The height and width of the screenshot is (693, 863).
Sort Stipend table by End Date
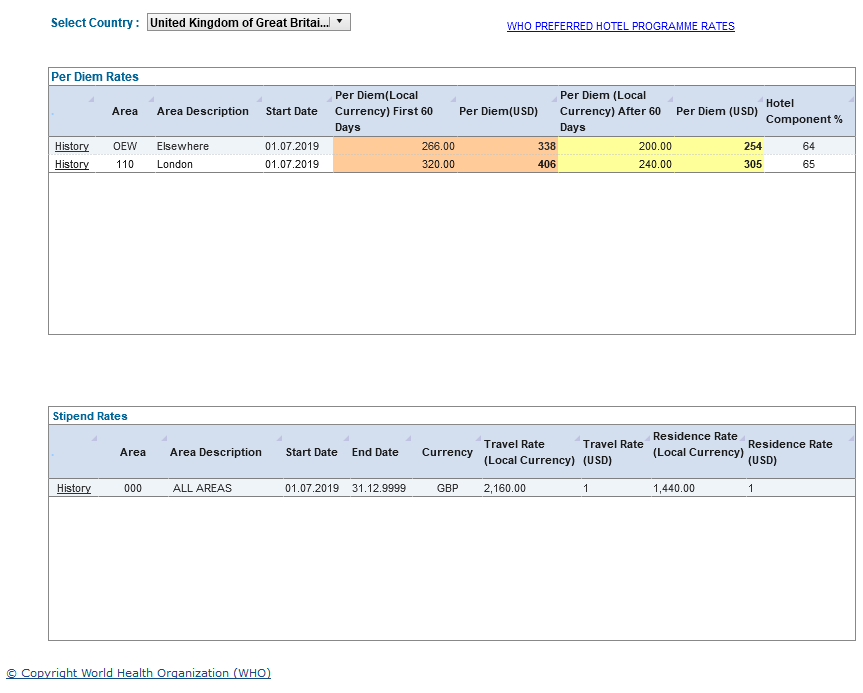click(x=375, y=452)
